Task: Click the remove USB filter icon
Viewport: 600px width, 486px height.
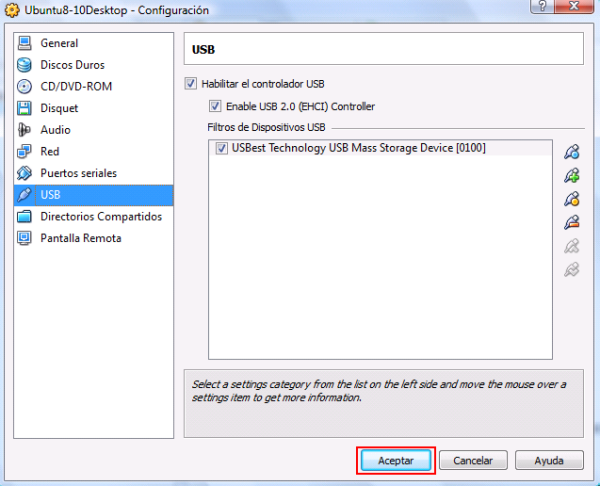Action: pyautogui.click(x=571, y=221)
